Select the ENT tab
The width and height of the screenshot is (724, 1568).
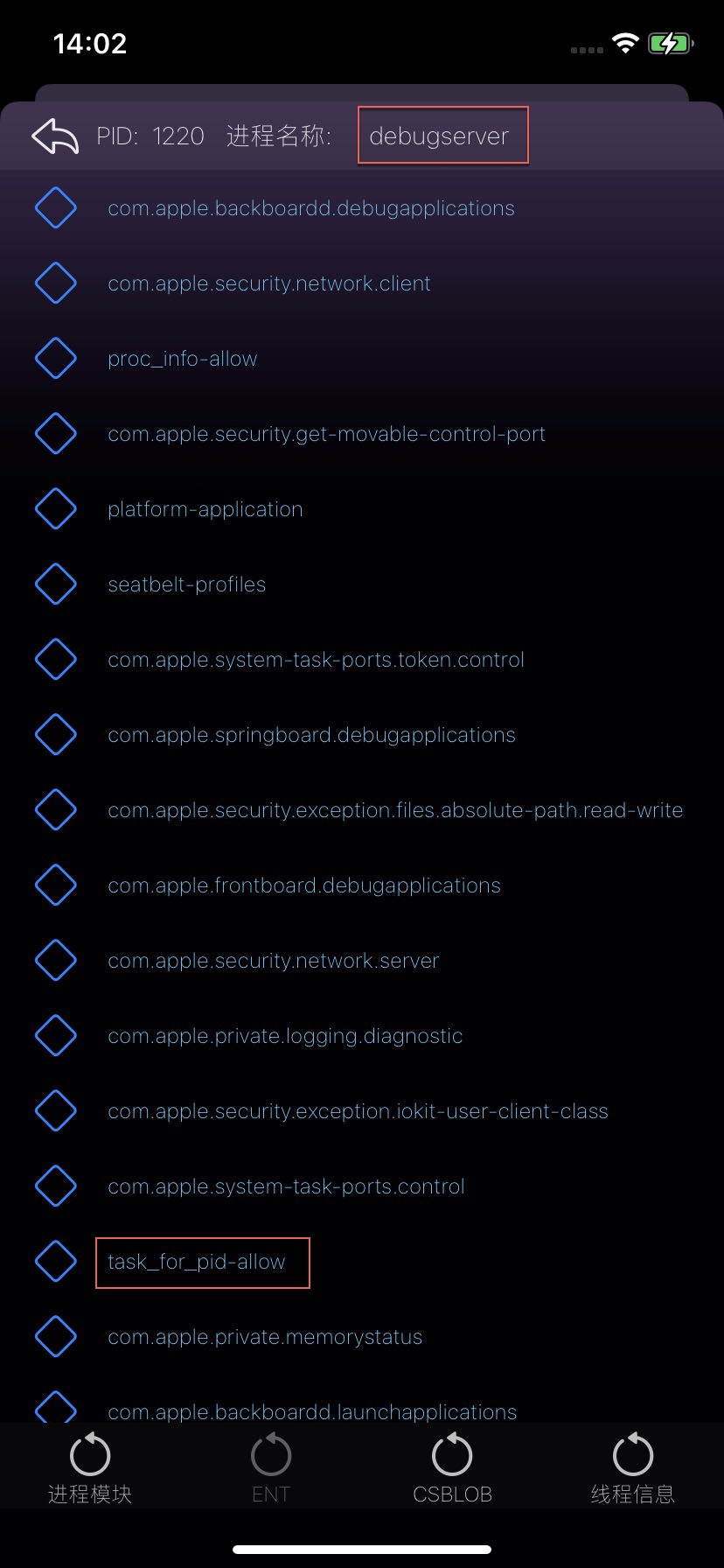(271, 1470)
